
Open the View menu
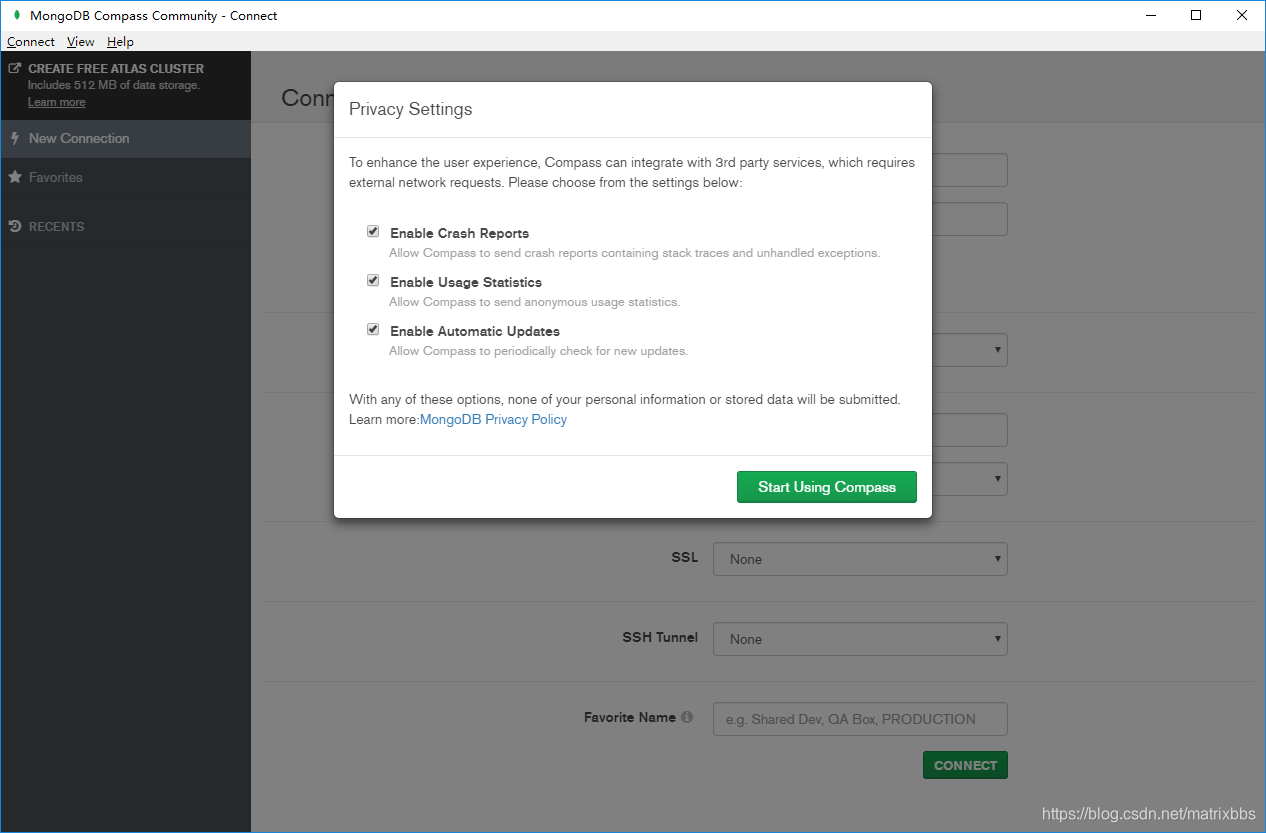pyautogui.click(x=81, y=42)
